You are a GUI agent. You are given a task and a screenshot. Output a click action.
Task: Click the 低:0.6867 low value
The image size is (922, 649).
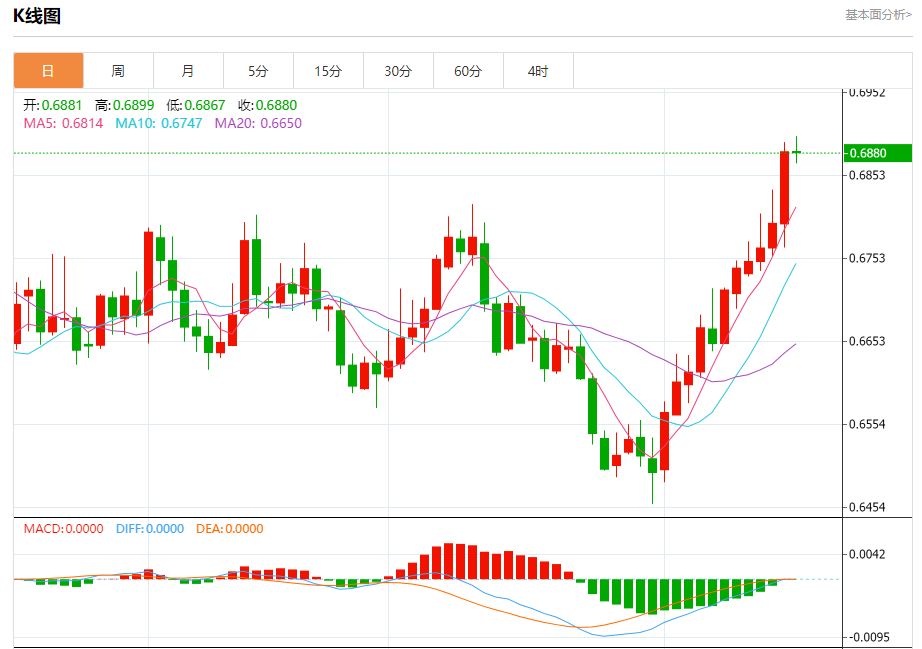(196, 105)
